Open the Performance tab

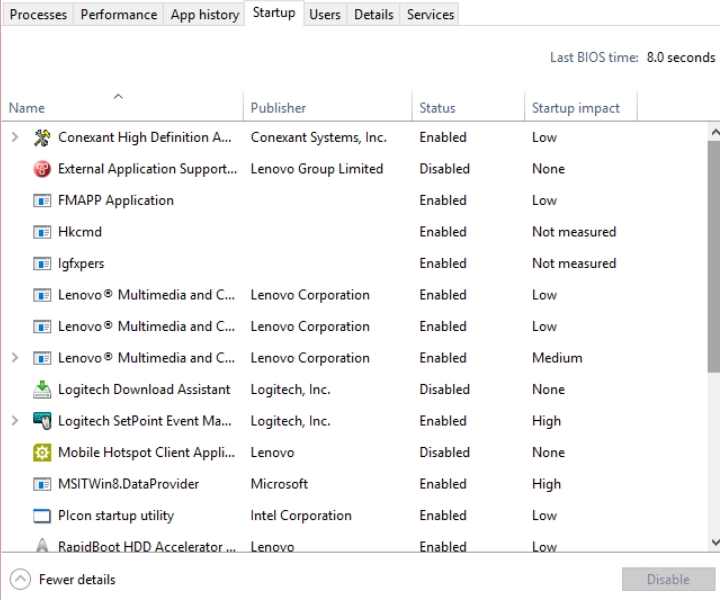coord(119,15)
